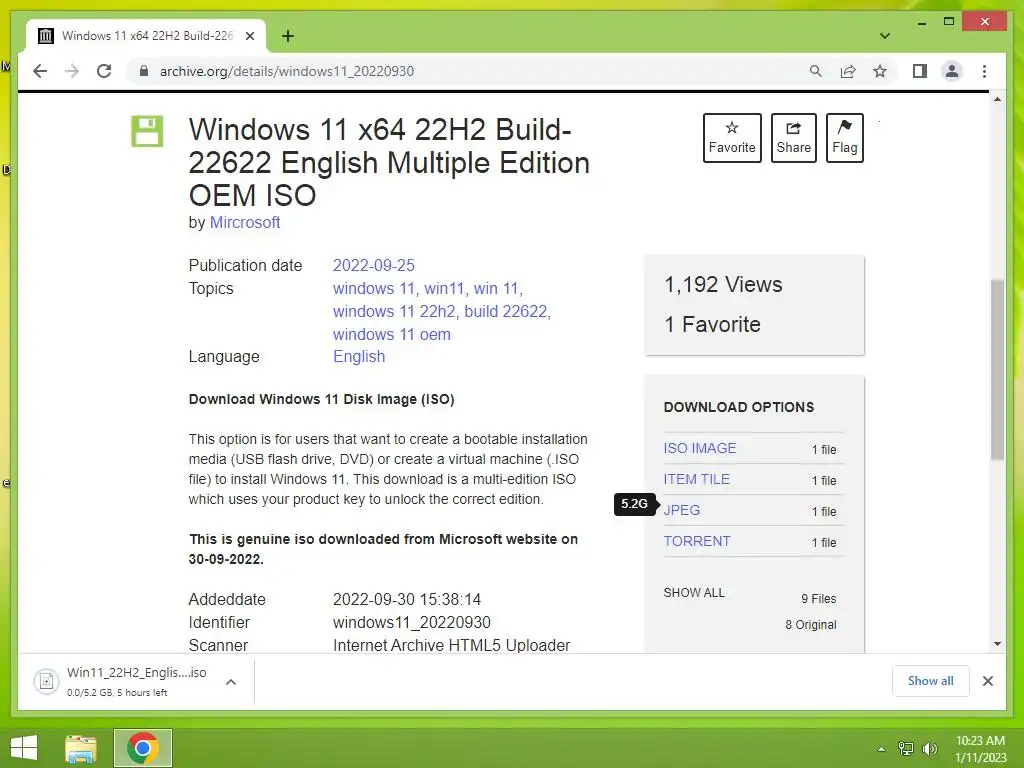Viewport: 1024px width, 768px height.
Task: View site info via padlock icon
Action: [144, 71]
